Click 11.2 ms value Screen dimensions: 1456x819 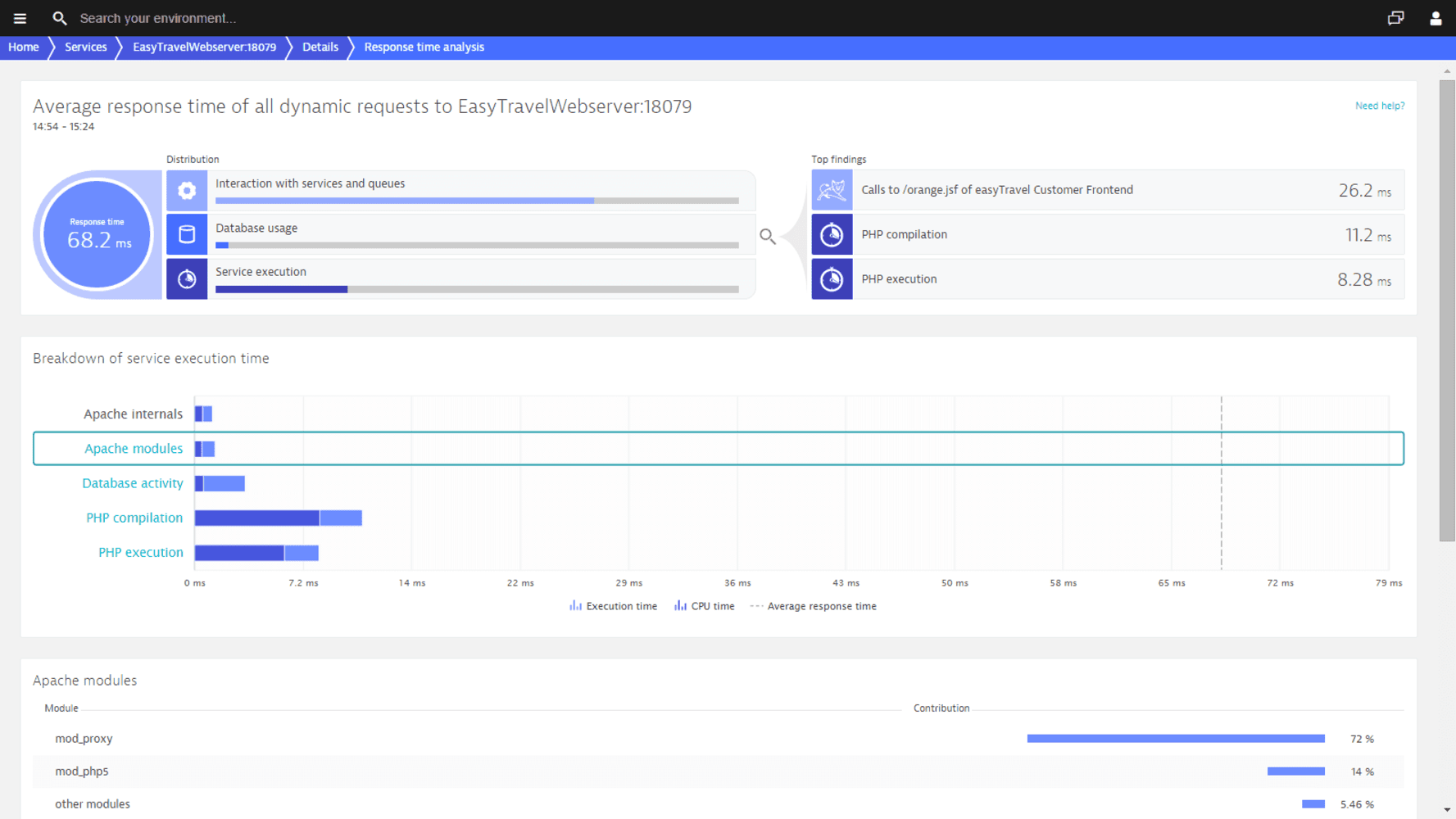pos(1368,236)
